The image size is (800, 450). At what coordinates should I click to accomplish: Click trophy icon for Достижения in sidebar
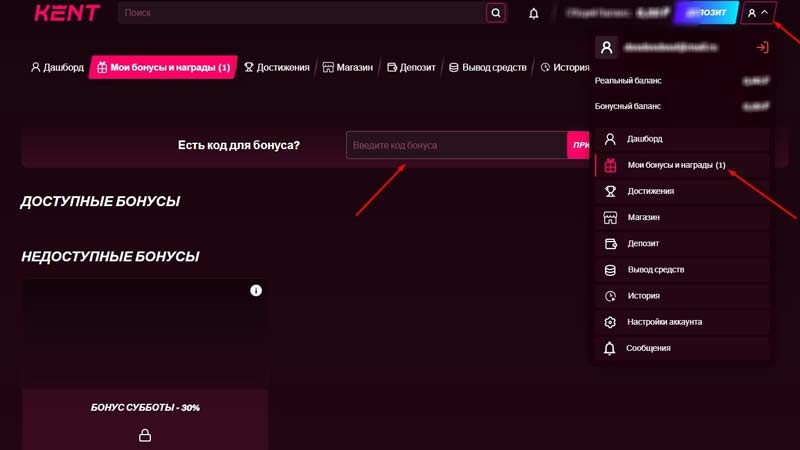tap(610, 191)
